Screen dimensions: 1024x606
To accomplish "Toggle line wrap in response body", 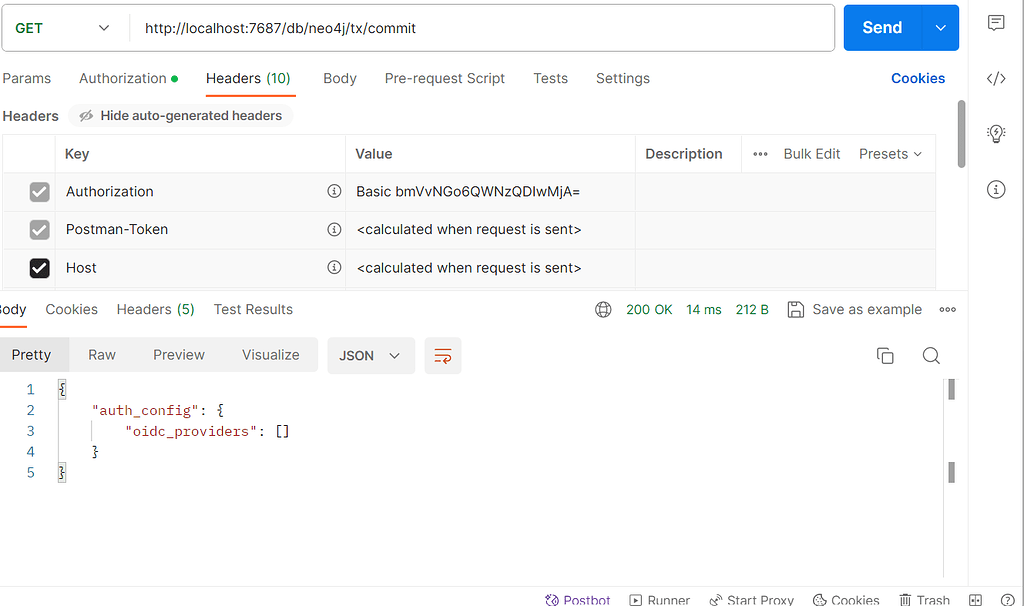I will tap(443, 356).
